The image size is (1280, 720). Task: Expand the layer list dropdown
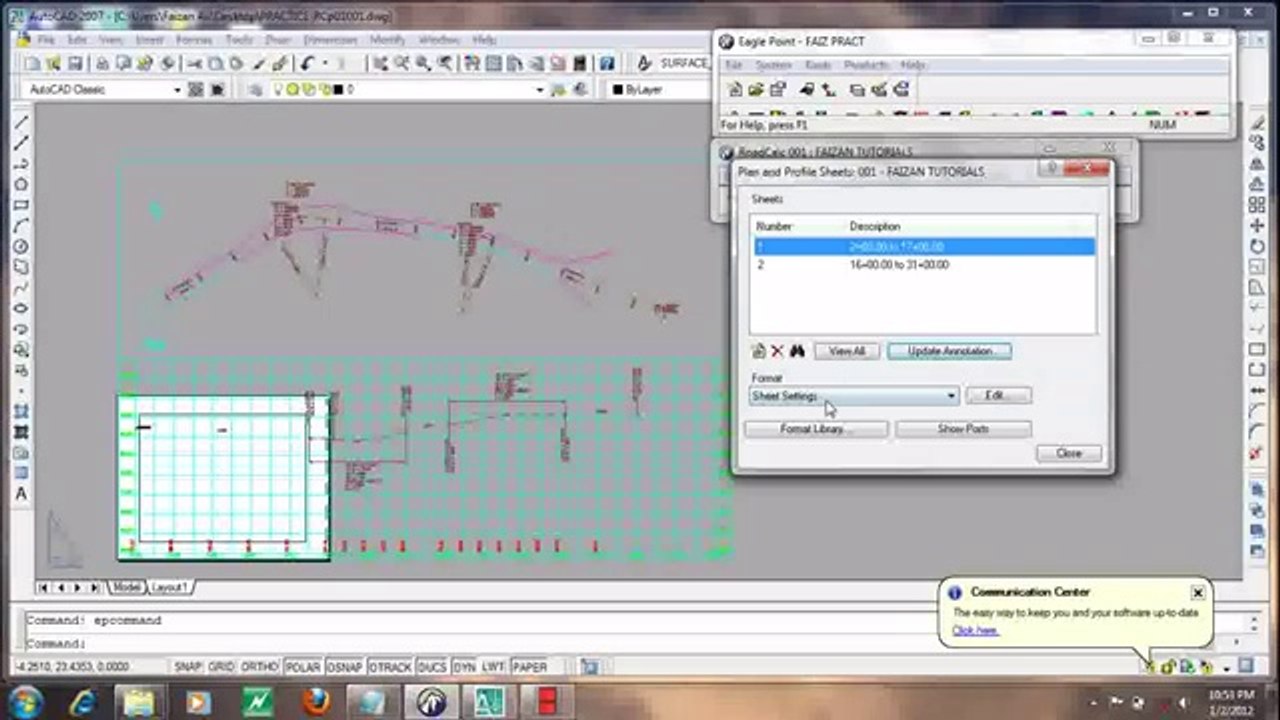point(539,89)
